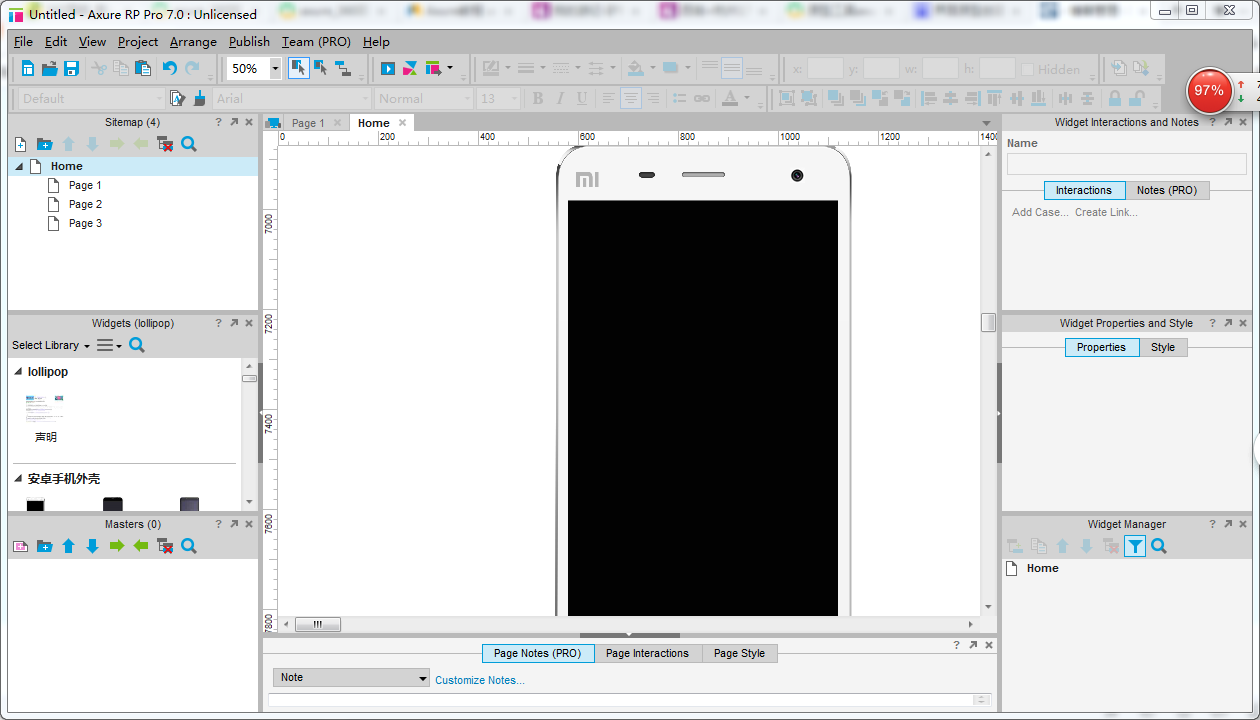This screenshot has height=720, width=1260.
Task: Click canvas vertical scrollbar thumb
Action: point(988,322)
